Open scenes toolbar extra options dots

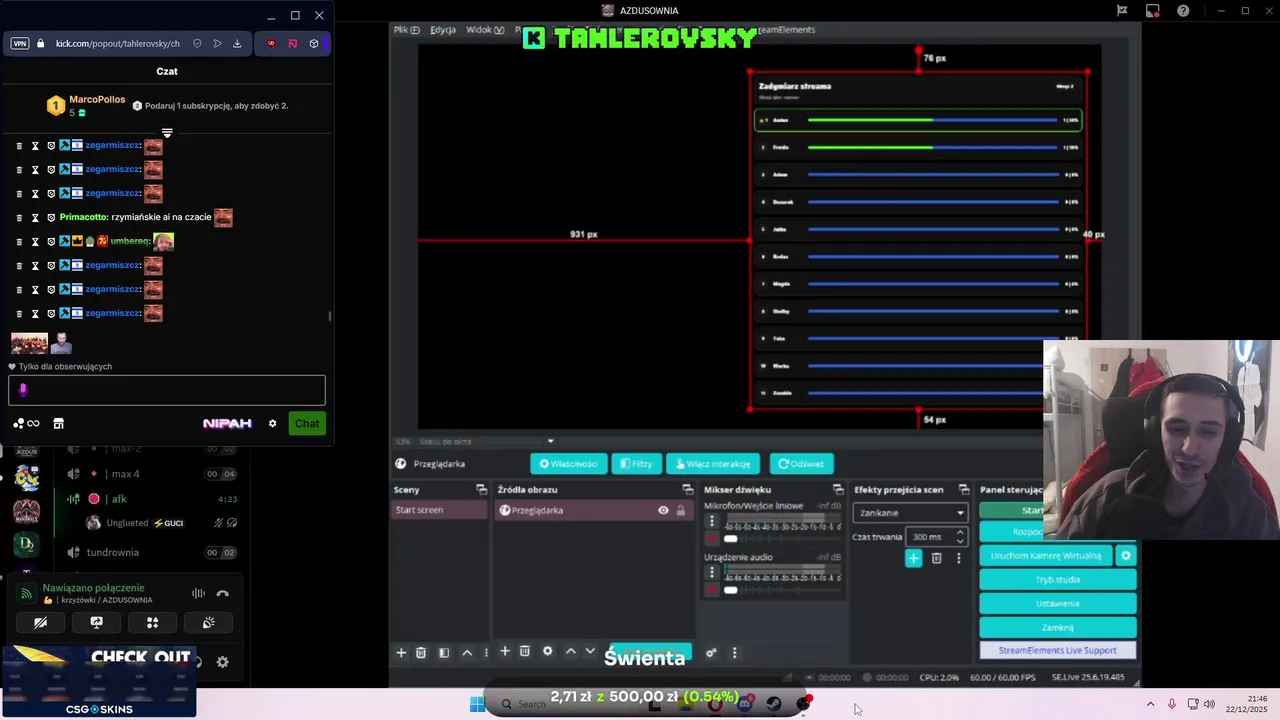486,653
